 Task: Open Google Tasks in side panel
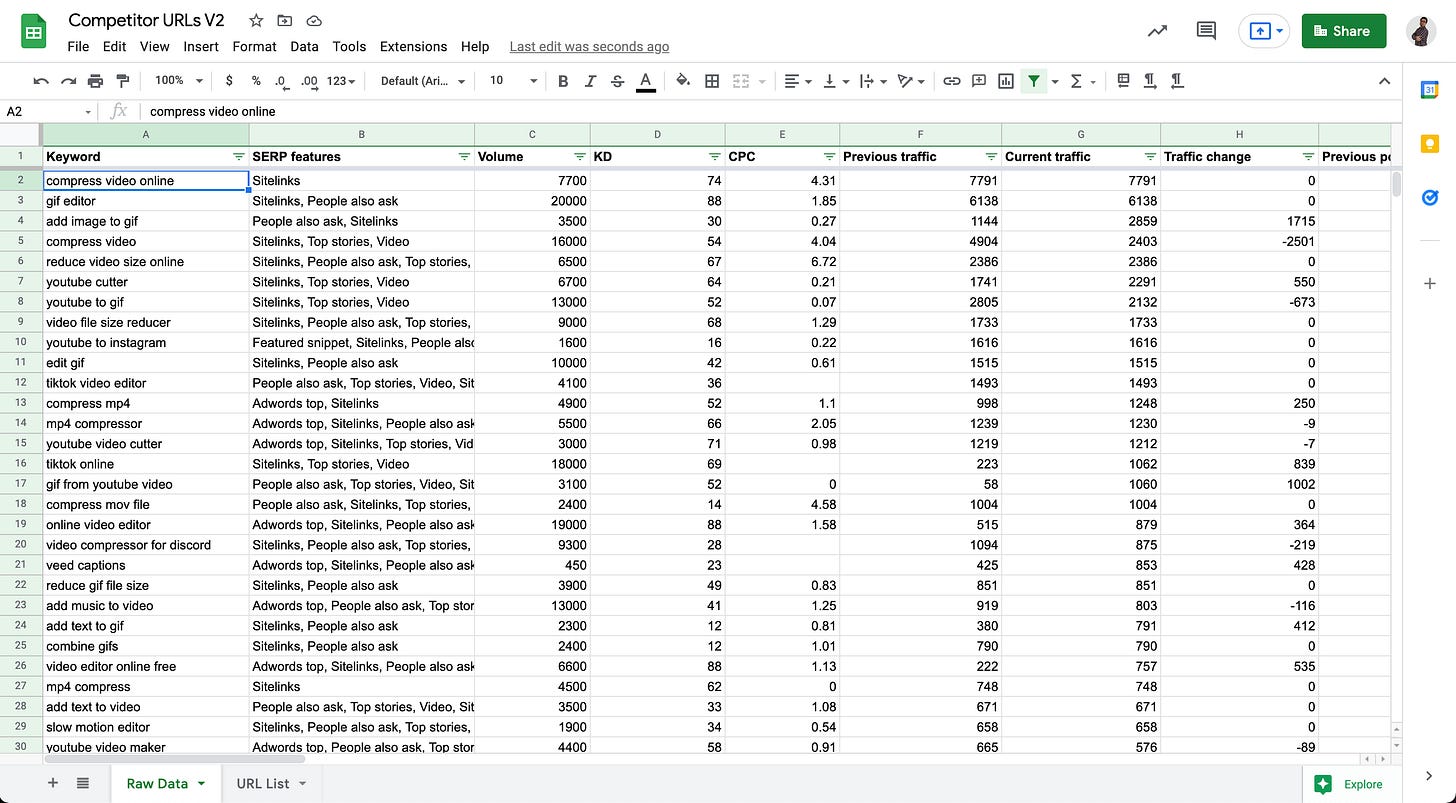(x=1430, y=198)
